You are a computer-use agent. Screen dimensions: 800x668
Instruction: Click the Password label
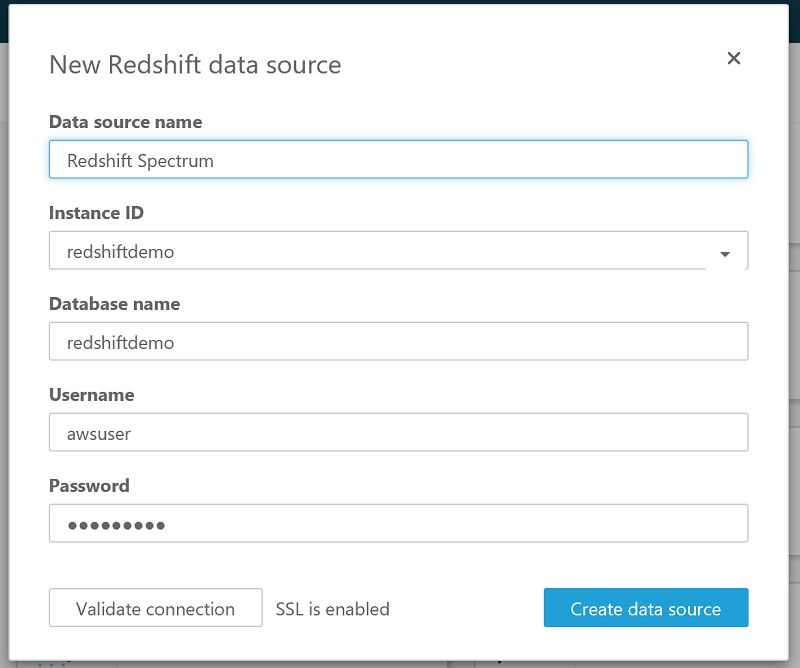coord(89,486)
